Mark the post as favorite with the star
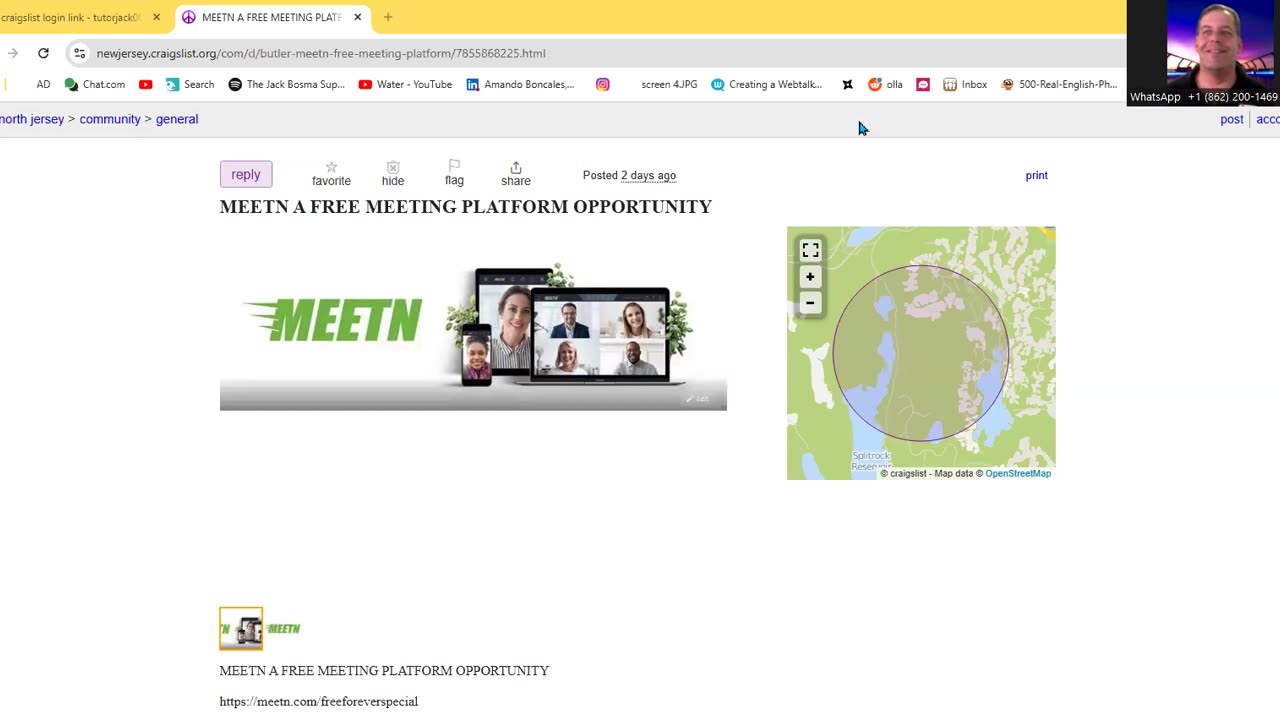This screenshot has width=1280, height=720. tap(331, 174)
